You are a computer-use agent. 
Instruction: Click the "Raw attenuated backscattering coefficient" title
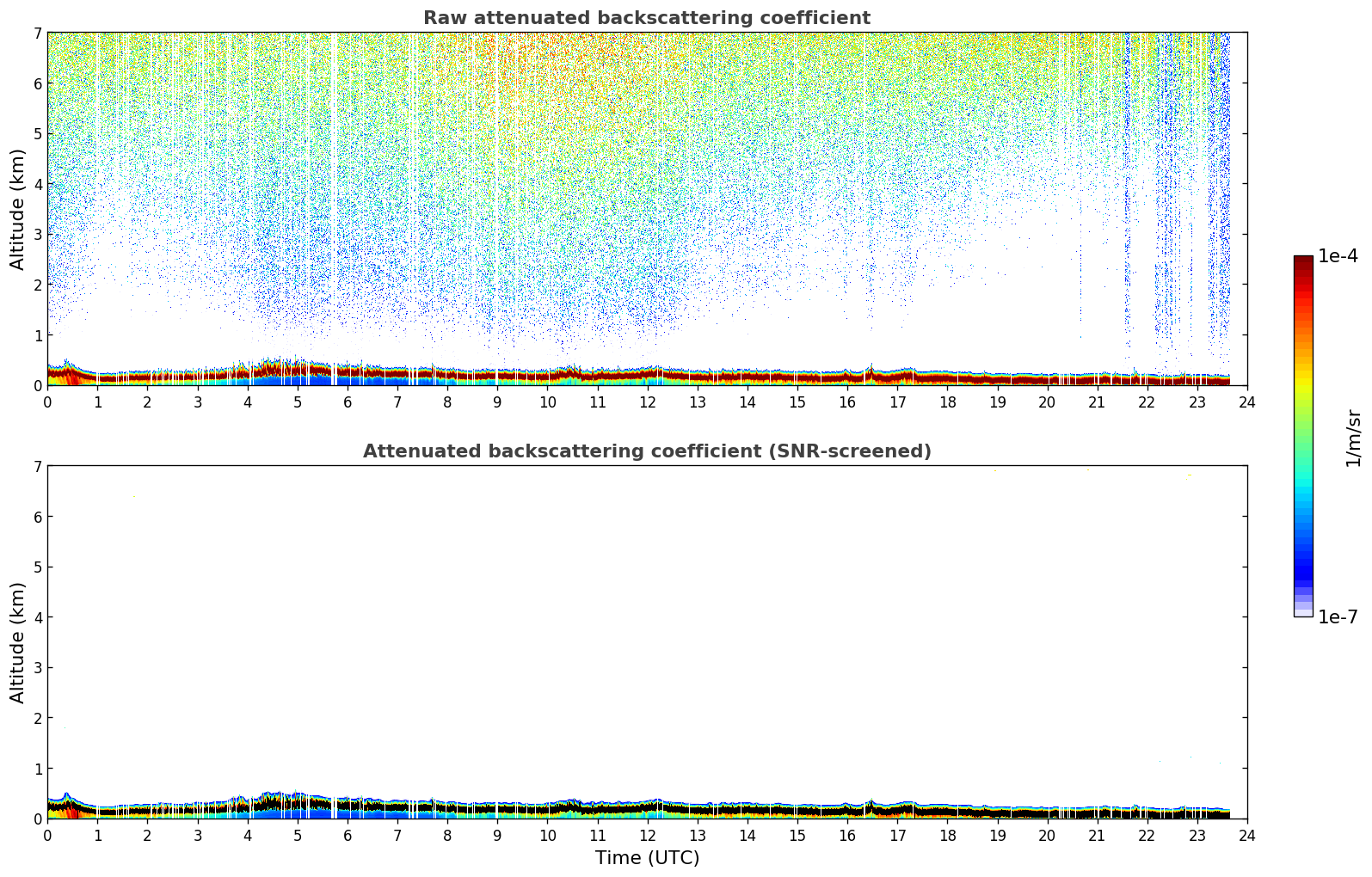click(x=647, y=18)
